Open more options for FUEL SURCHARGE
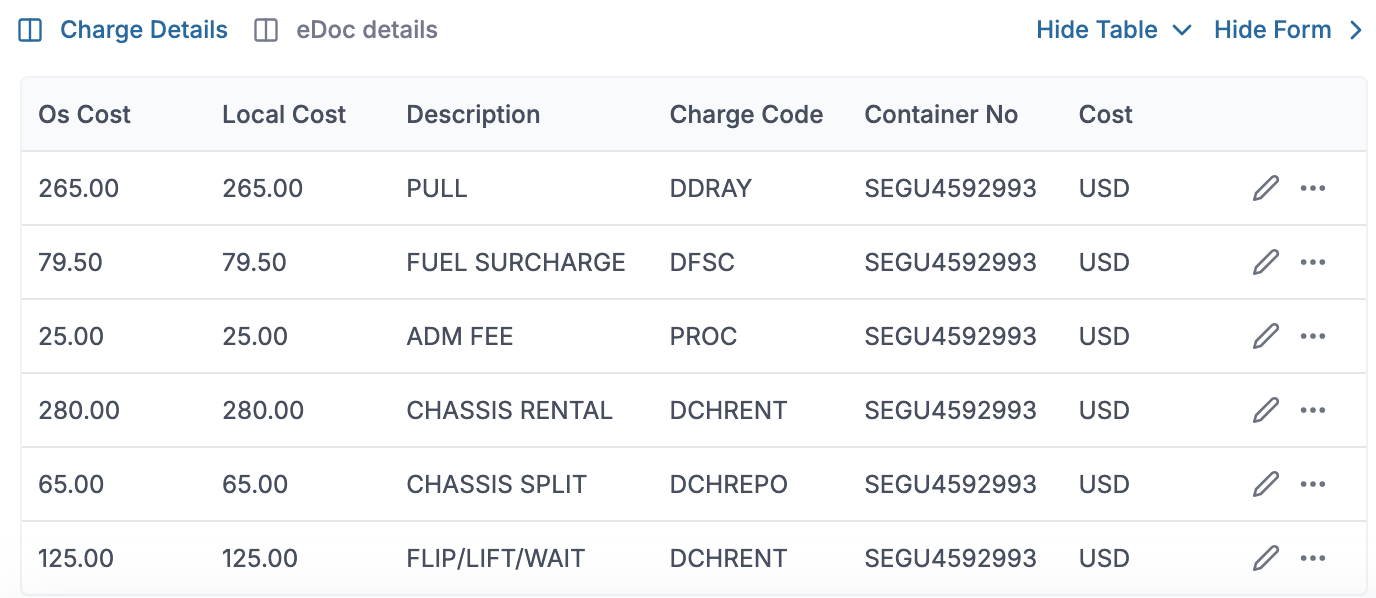 tap(1312, 262)
